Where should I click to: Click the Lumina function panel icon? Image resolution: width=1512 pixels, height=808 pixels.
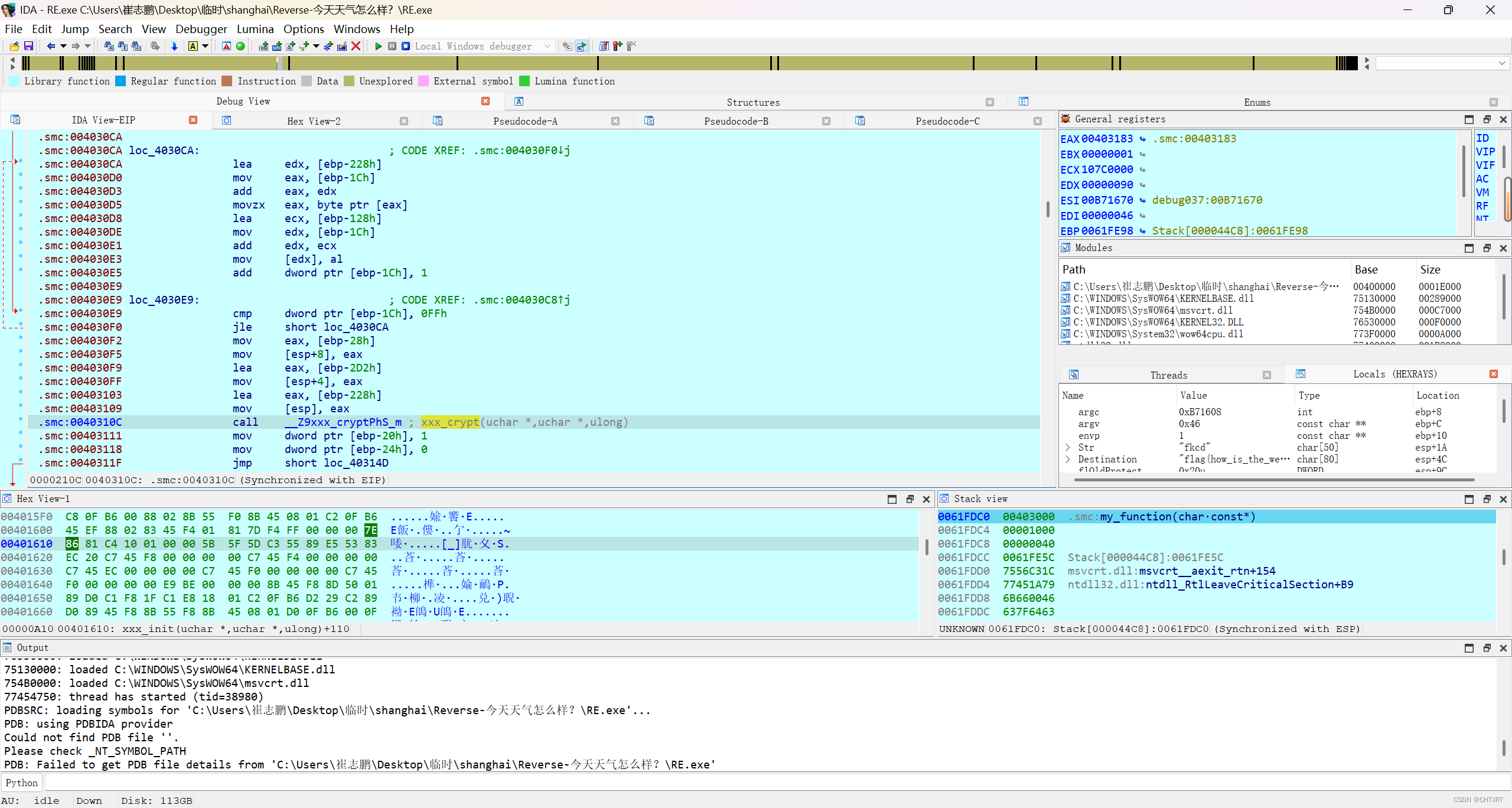(525, 81)
